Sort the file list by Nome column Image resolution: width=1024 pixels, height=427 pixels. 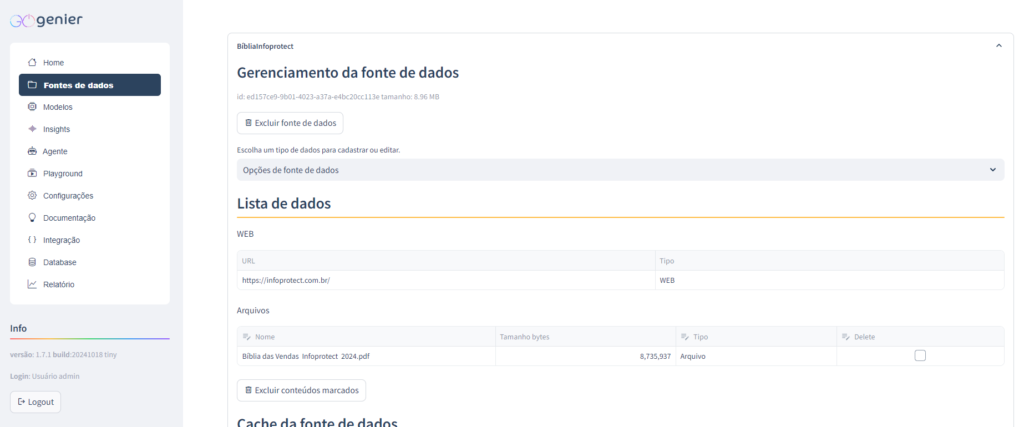coord(265,337)
